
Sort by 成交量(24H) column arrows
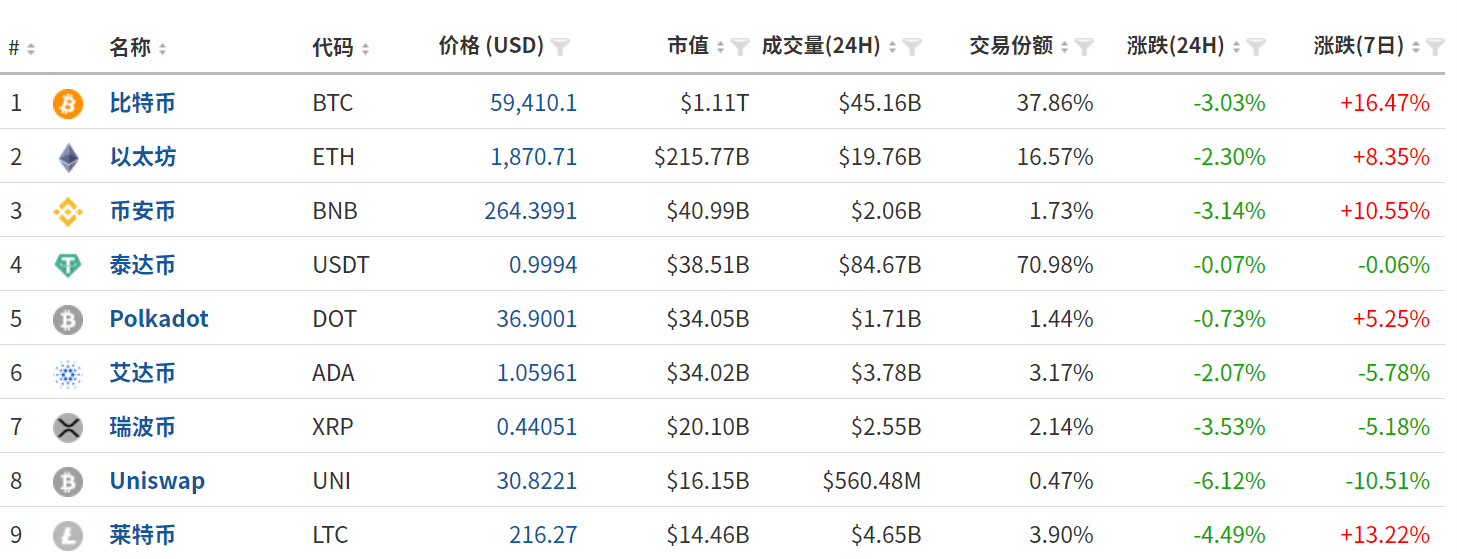pos(892,47)
